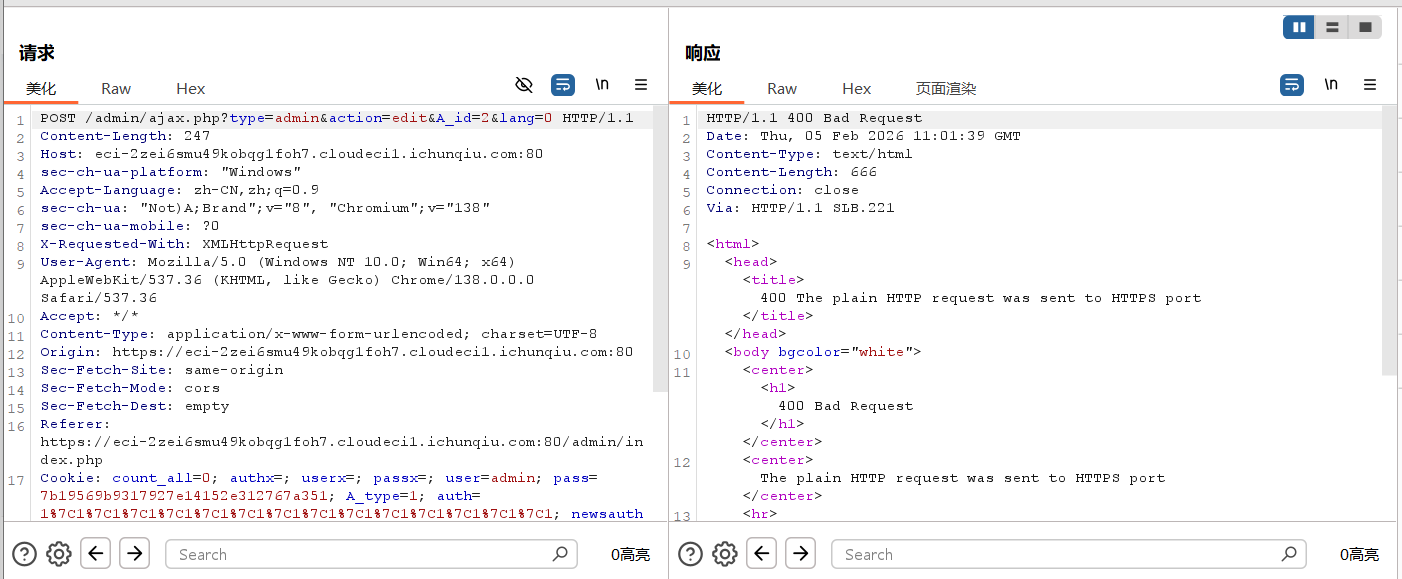1402x579 pixels.
Task: Toggle word wrap icon in response panel
Action: pyautogui.click(x=1292, y=85)
